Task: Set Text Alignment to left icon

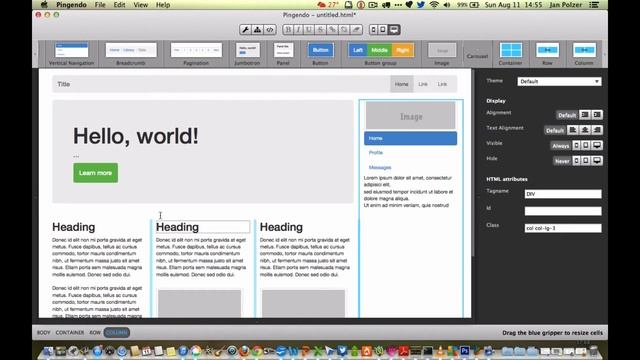Action: [573, 130]
